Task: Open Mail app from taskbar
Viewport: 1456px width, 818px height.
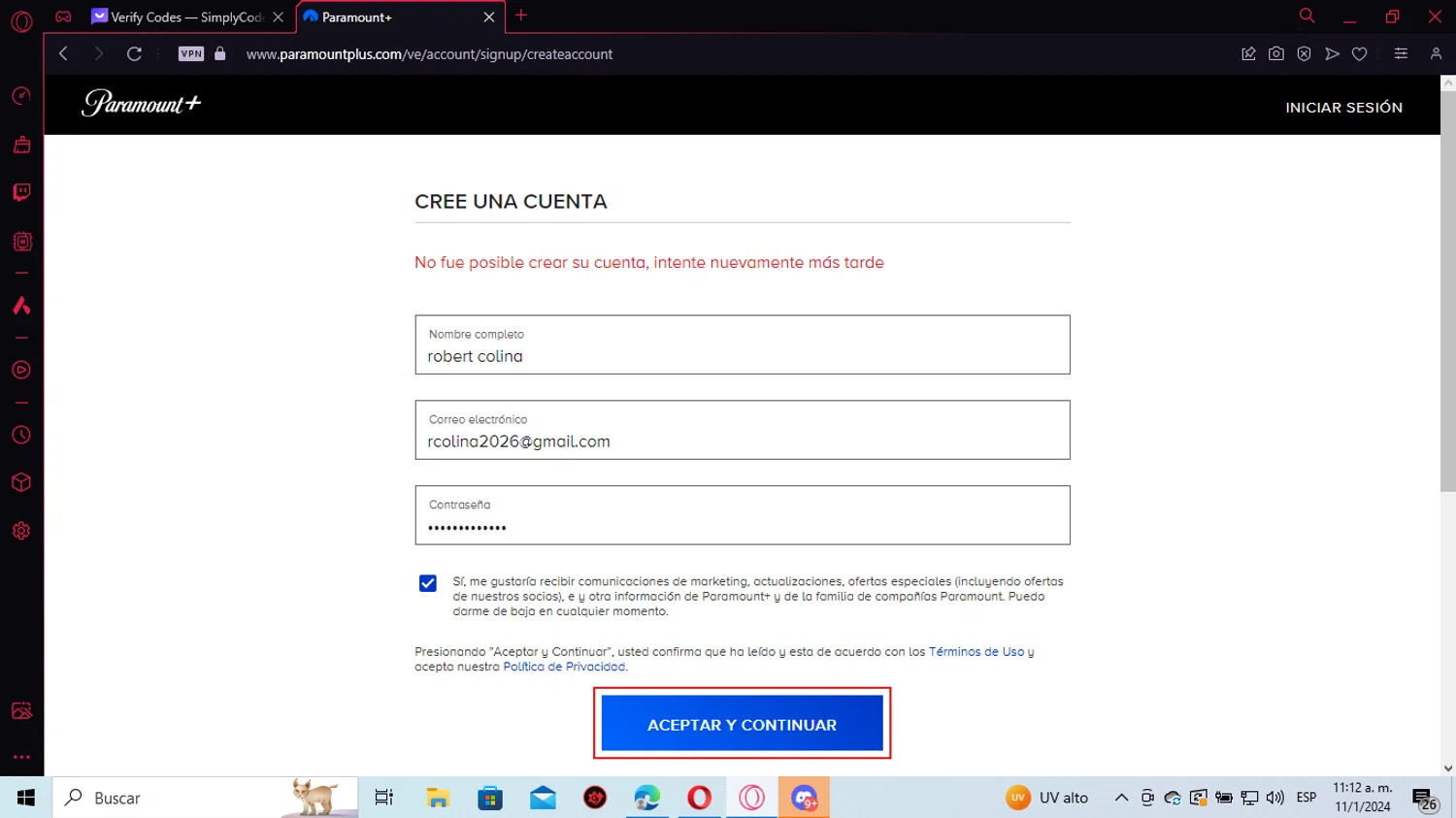Action: [x=543, y=798]
